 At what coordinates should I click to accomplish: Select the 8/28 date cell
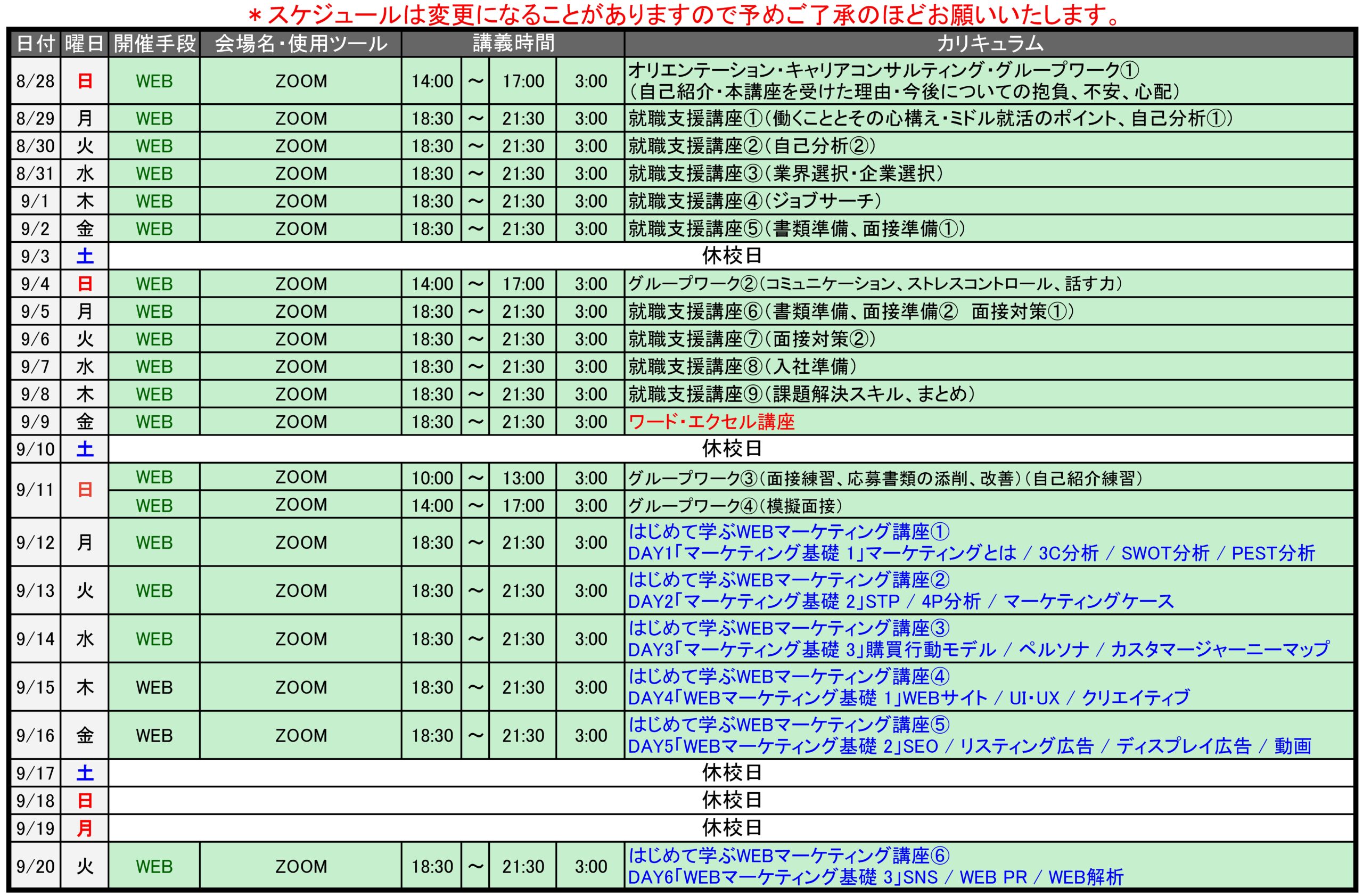click(x=36, y=81)
